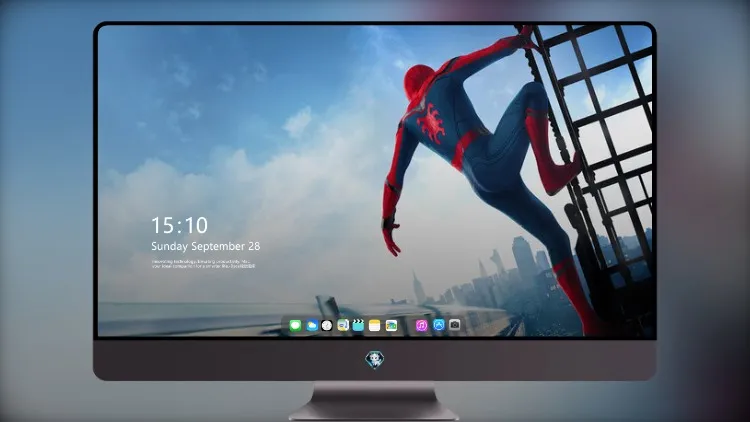
Task: Open the blue App Store icon
Action: pos(439,325)
